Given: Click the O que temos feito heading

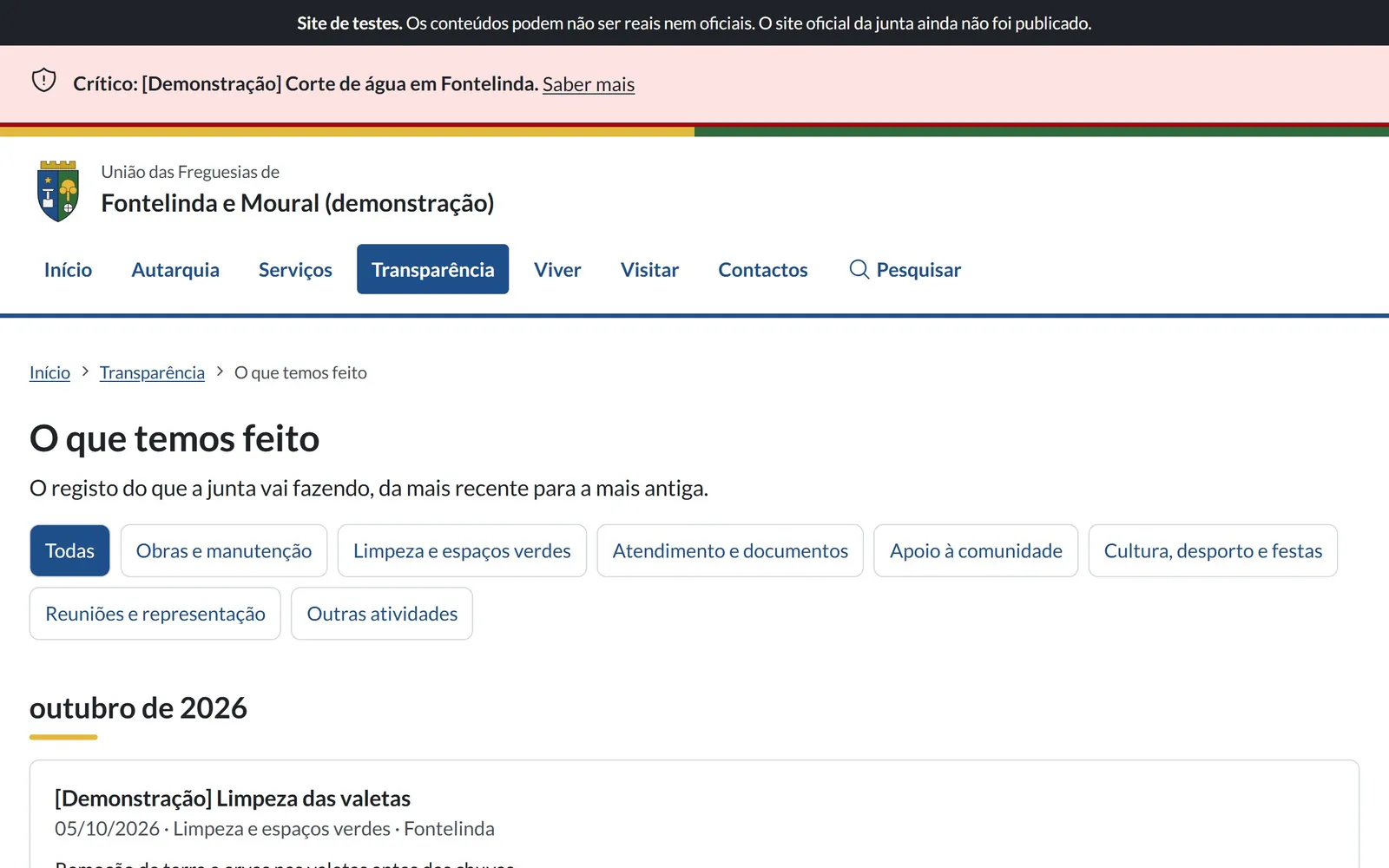Looking at the screenshot, I should (x=174, y=439).
